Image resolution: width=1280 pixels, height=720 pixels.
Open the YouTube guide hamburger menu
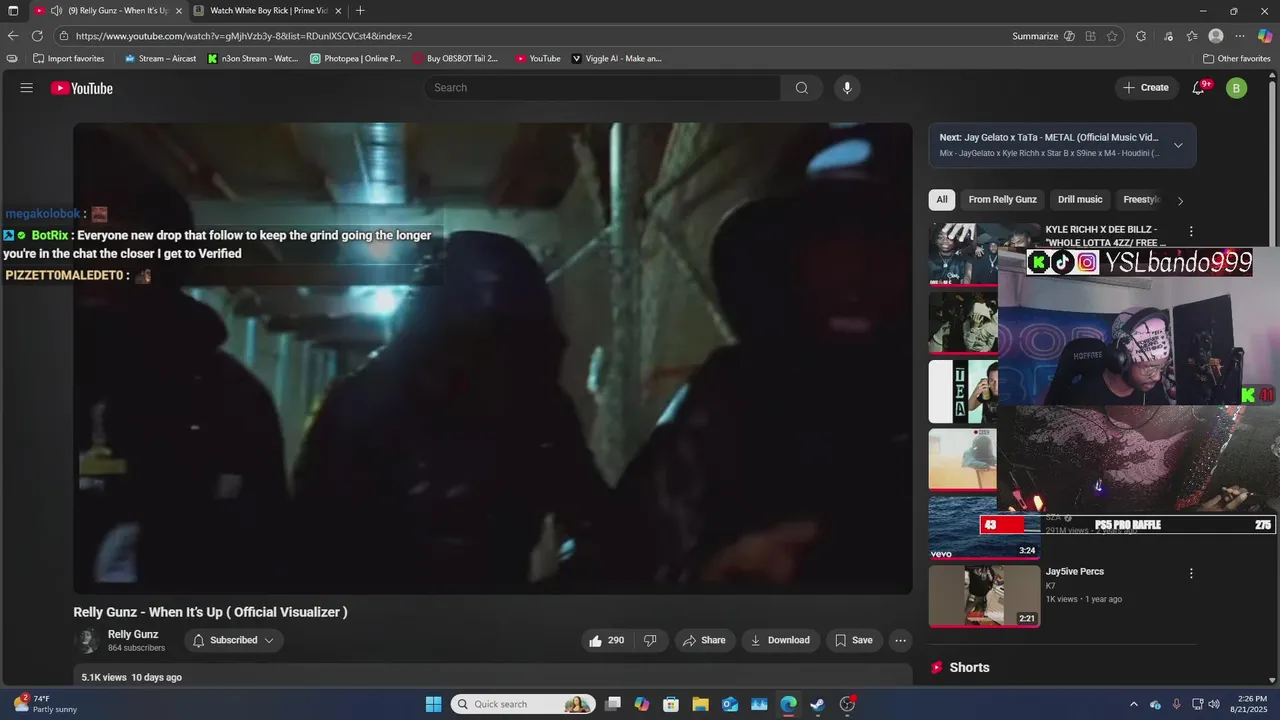coord(27,88)
